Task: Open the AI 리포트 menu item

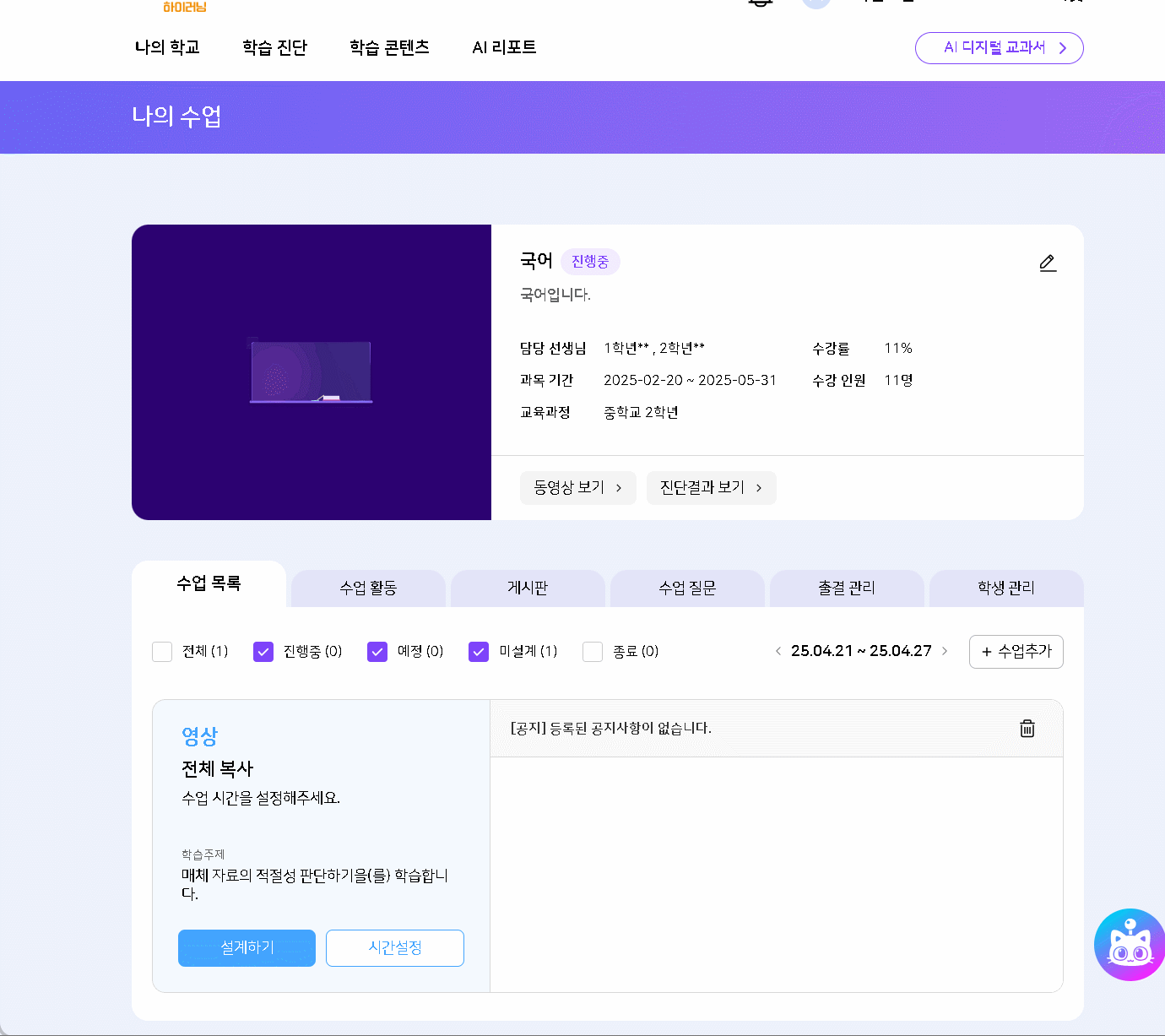Action: point(504,47)
